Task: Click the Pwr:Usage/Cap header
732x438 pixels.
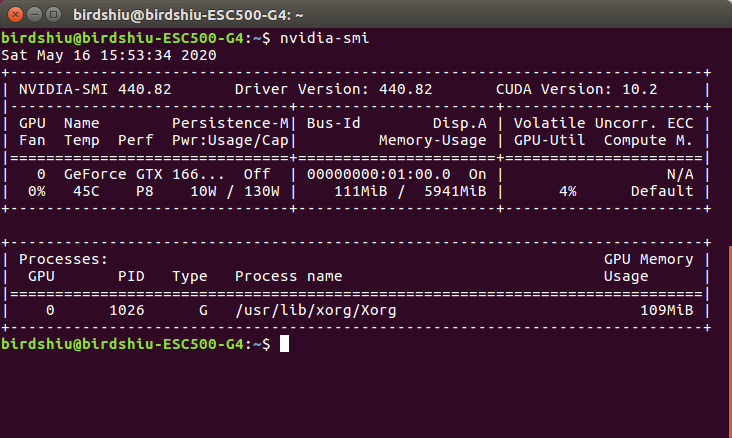Action: click(x=231, y=140)
